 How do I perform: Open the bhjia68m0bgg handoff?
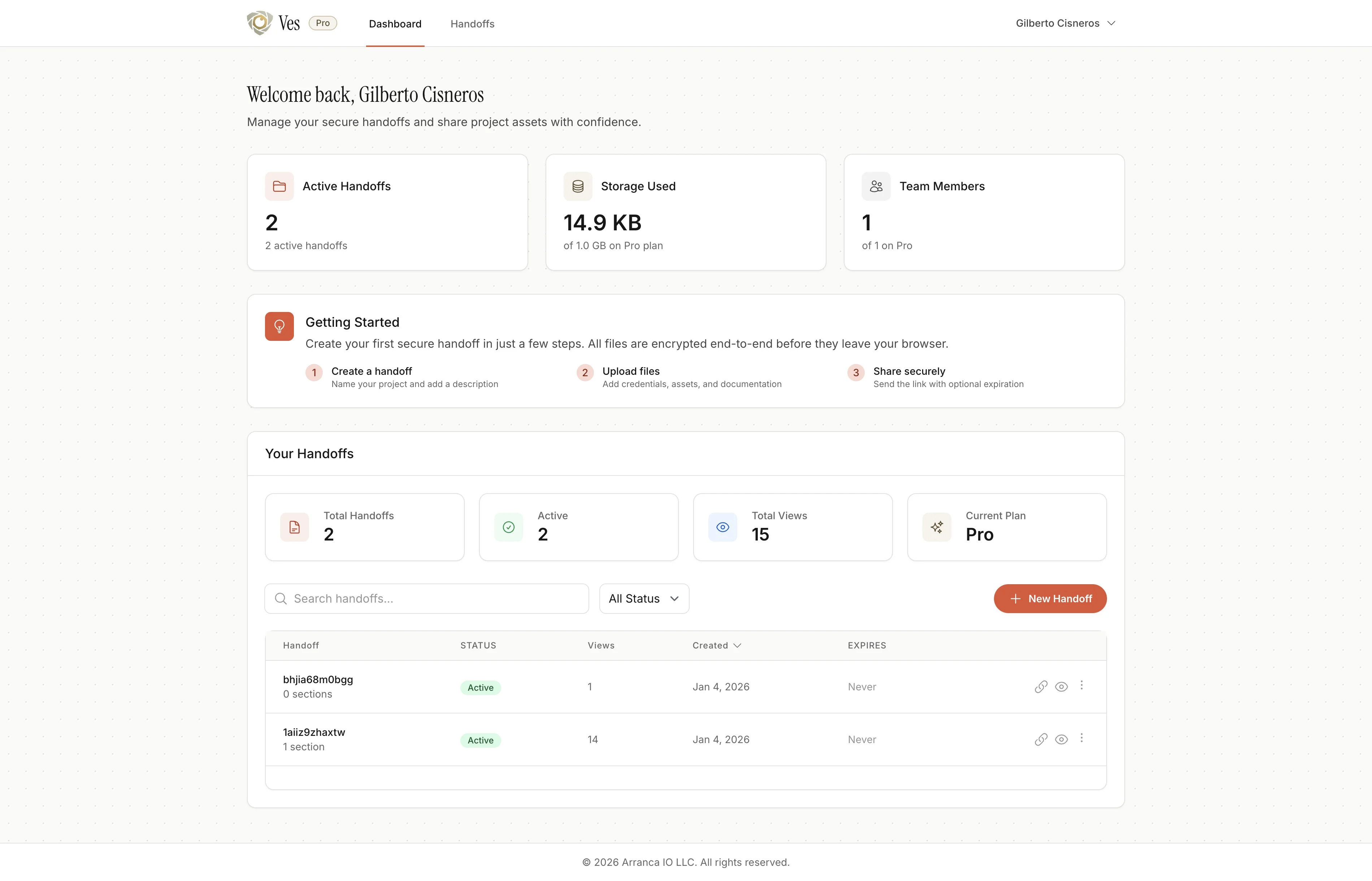pos(318,680)
